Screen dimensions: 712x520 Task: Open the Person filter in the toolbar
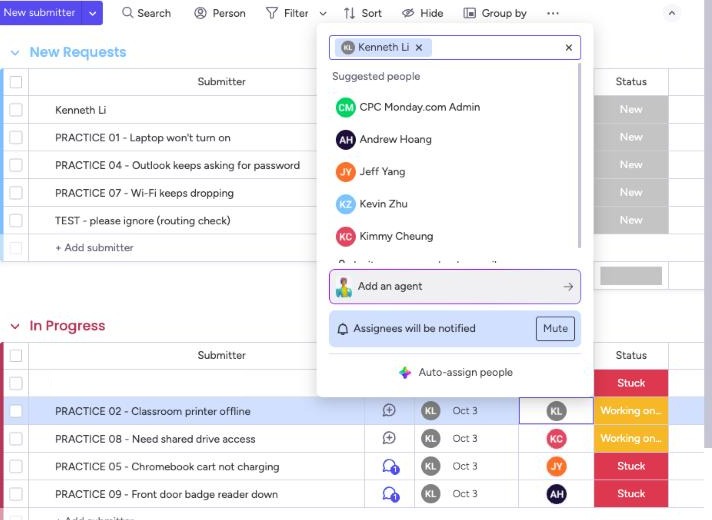tap(220, 13)
